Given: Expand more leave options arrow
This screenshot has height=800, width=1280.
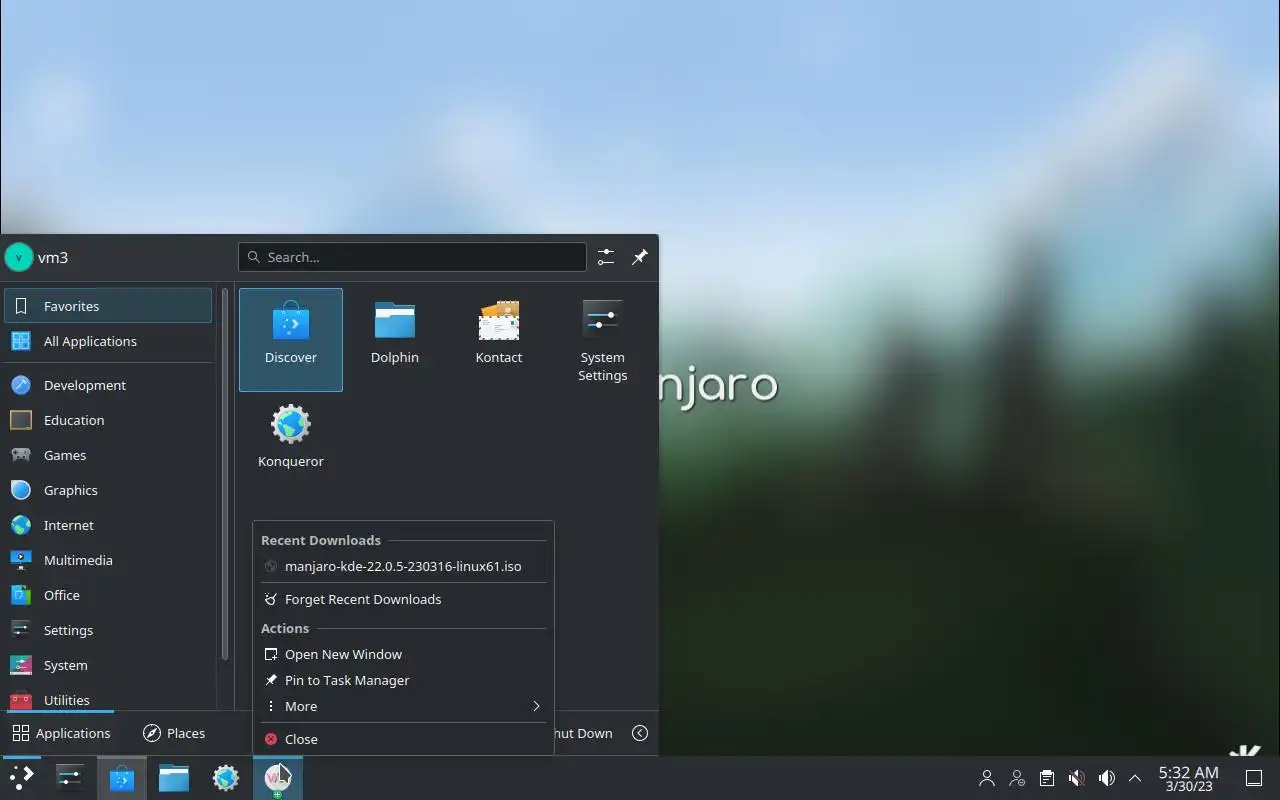Looking at the screenshot, I should coord(640,733).
